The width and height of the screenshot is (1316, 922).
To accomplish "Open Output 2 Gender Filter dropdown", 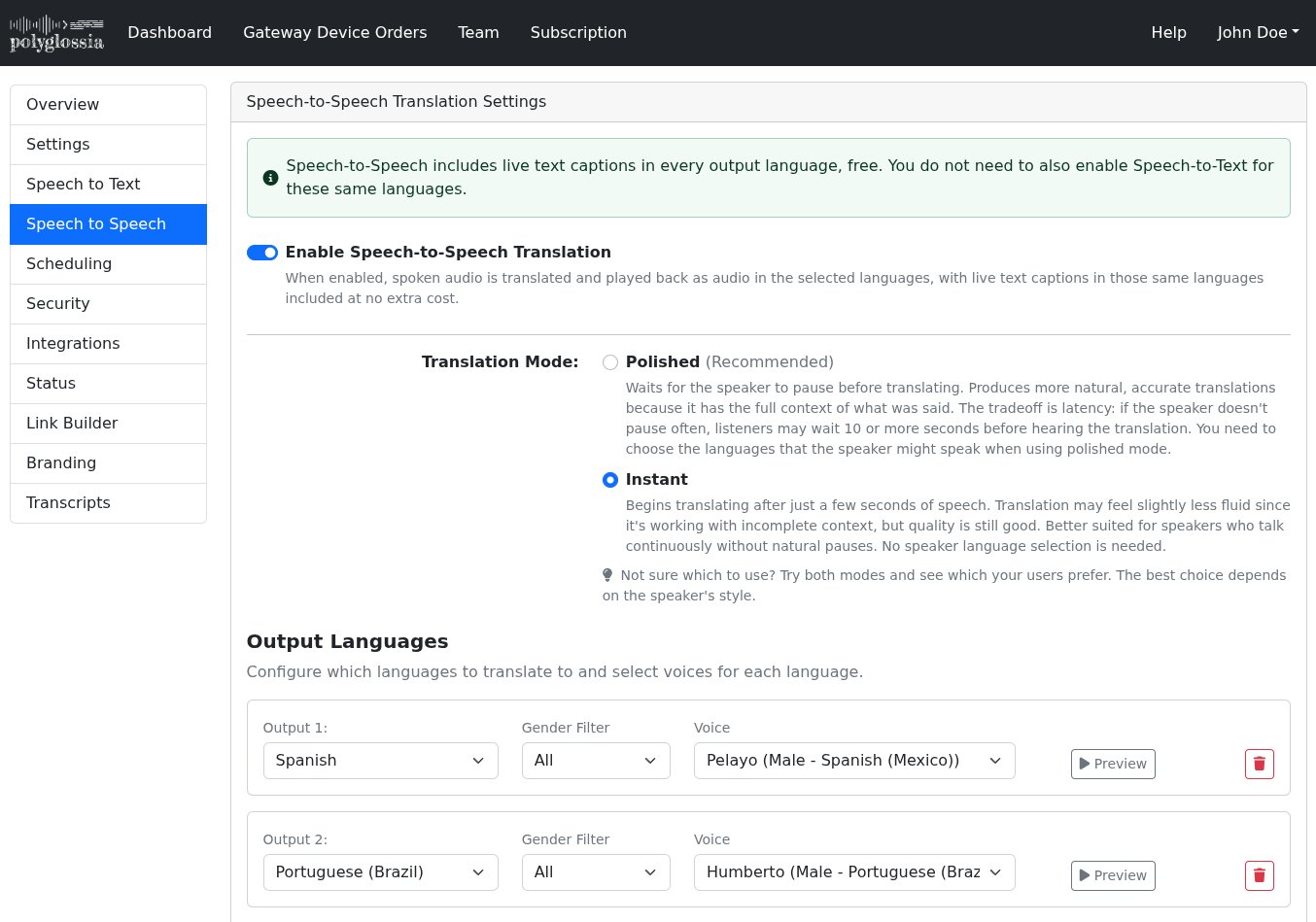I will coord(596,872).
